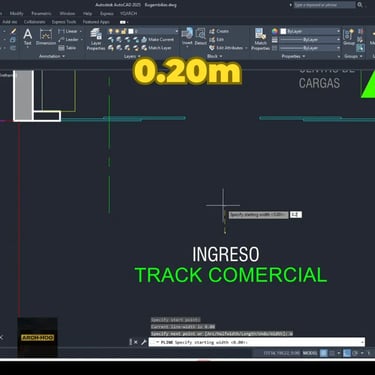Click the object color wheel swatch
375x375 pixels.
tap(275, 31)
